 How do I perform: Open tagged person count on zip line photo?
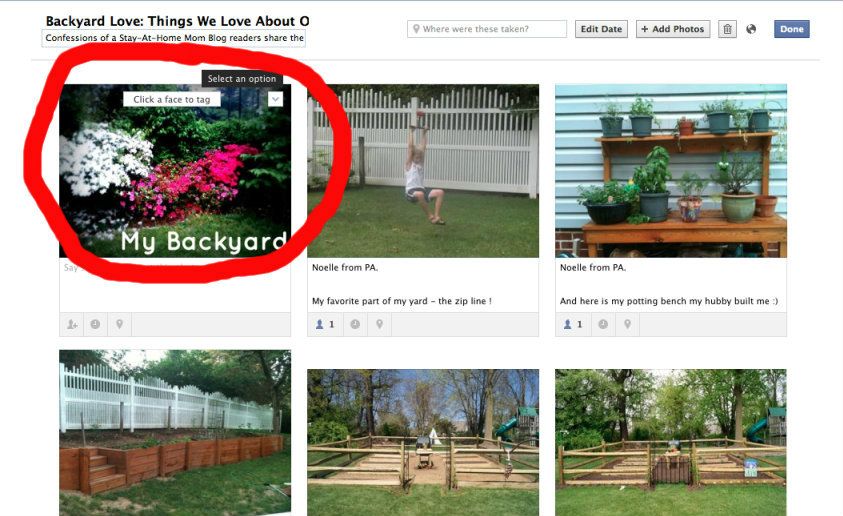(x=325, y=324)
